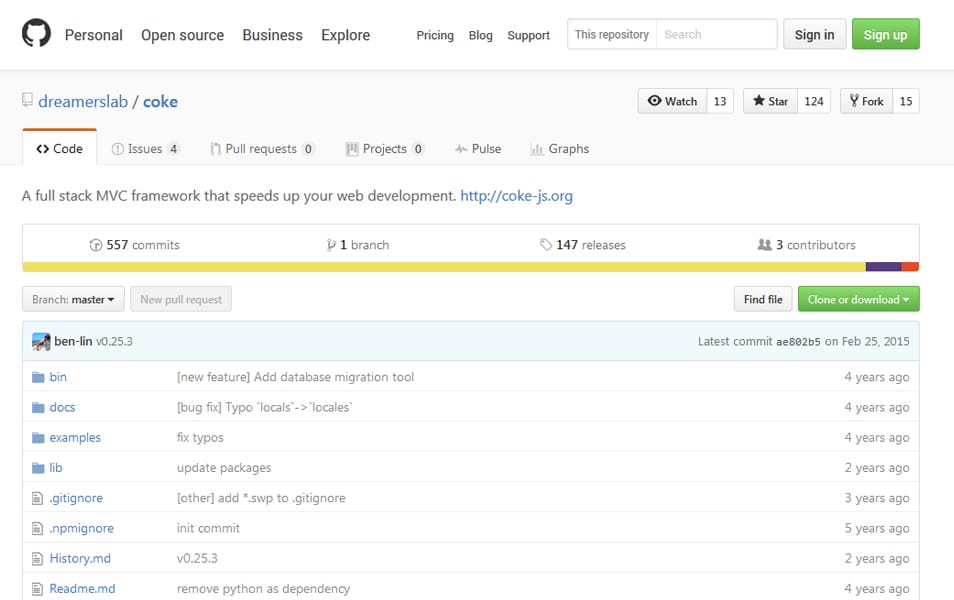Image resolution: width=954 pixels, height=600 pixels.
Task: Open the Issues tab
Action: 145,148
